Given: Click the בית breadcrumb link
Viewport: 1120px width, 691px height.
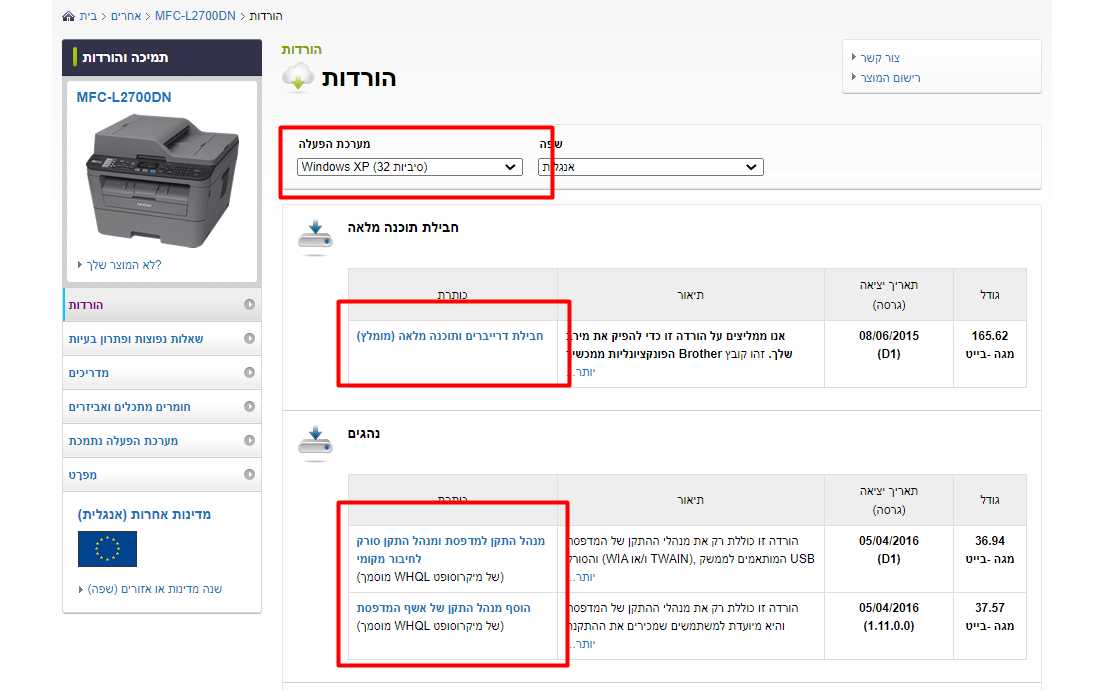Looking at the screenshot, I should point(88,16).
